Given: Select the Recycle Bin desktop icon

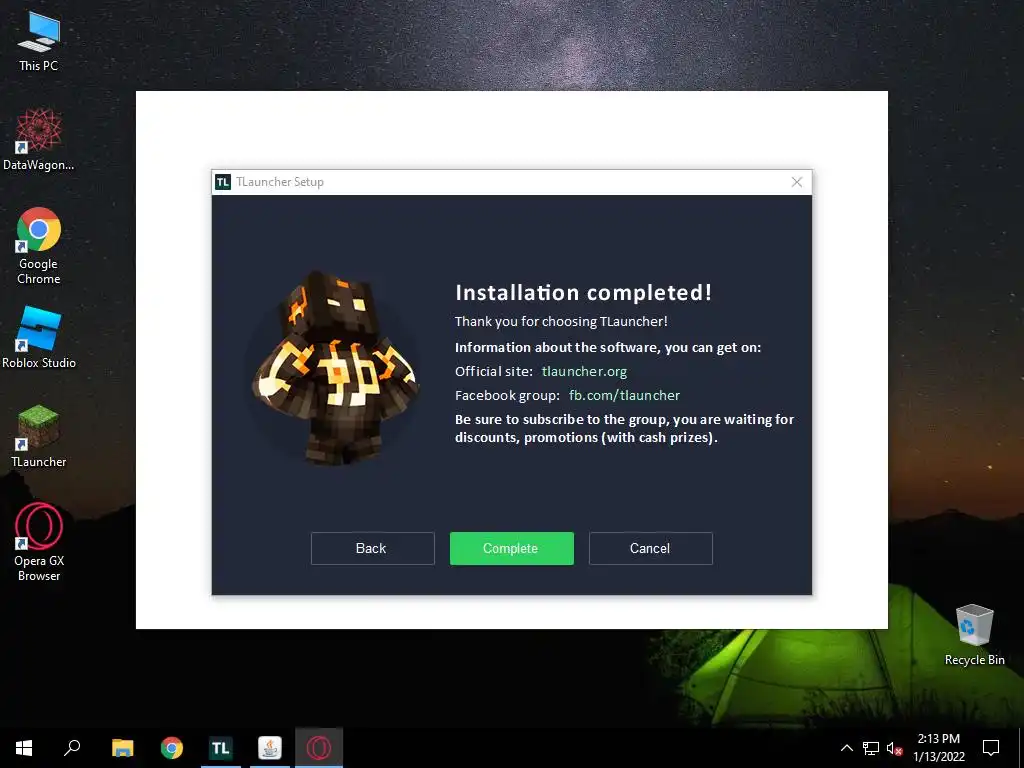Looking at the screenshot, I should click(x=974, y=635).
